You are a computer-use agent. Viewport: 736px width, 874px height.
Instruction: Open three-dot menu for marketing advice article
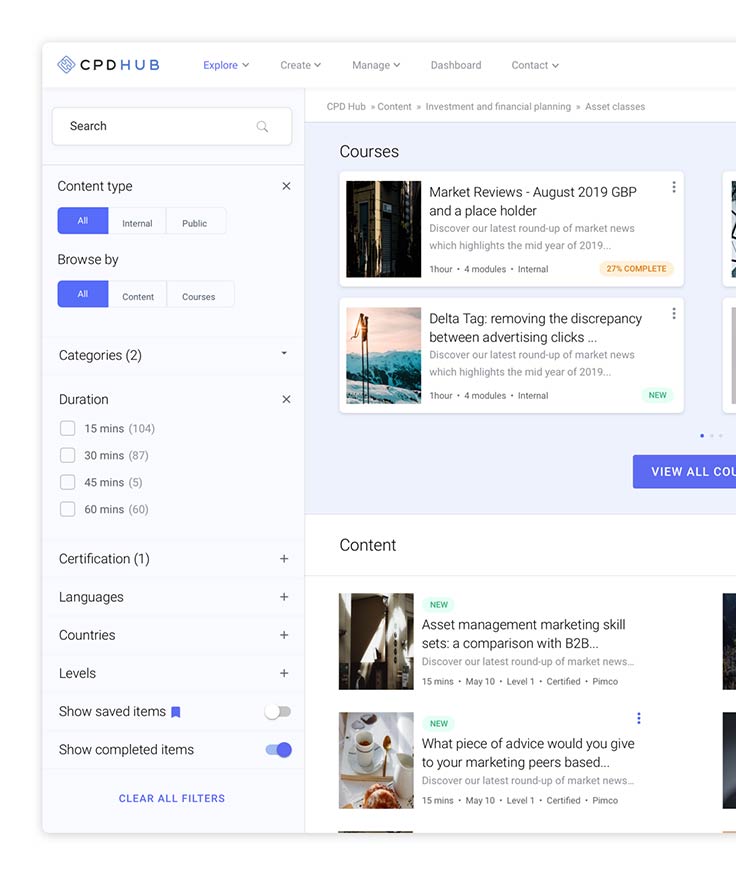638,718
